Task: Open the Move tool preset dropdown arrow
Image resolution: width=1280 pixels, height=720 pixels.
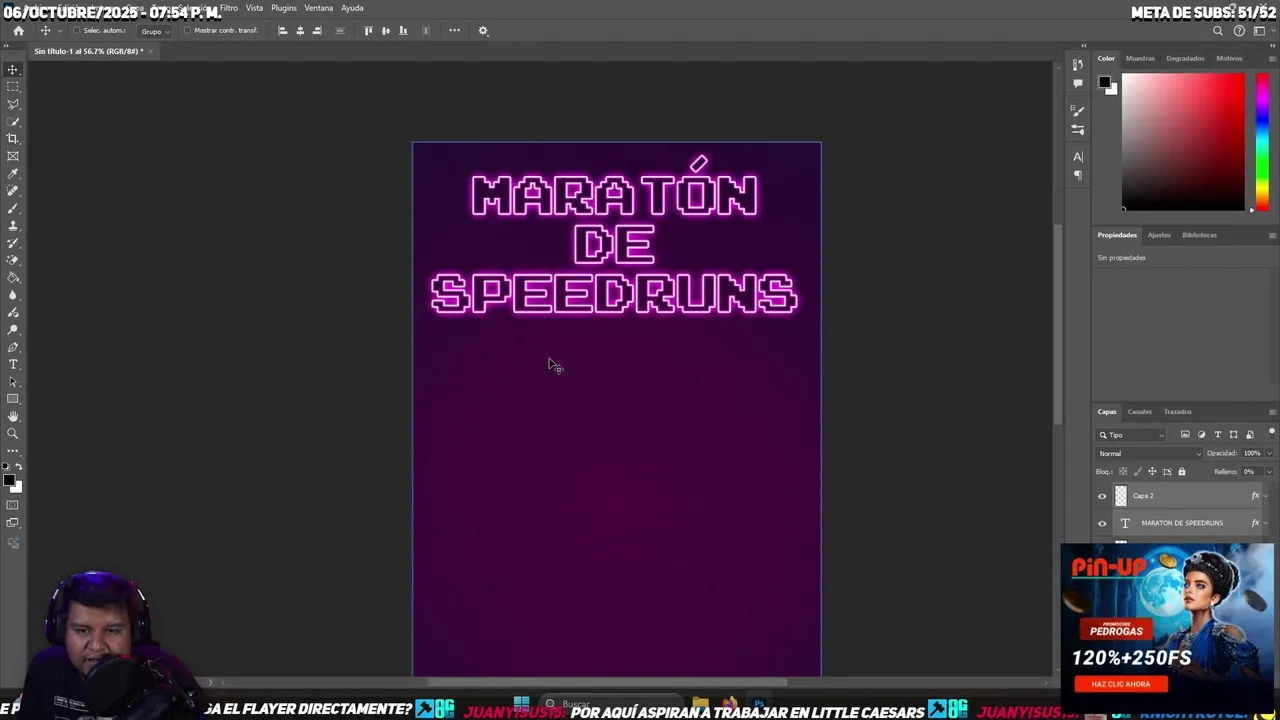Action: tap(58, 31)
